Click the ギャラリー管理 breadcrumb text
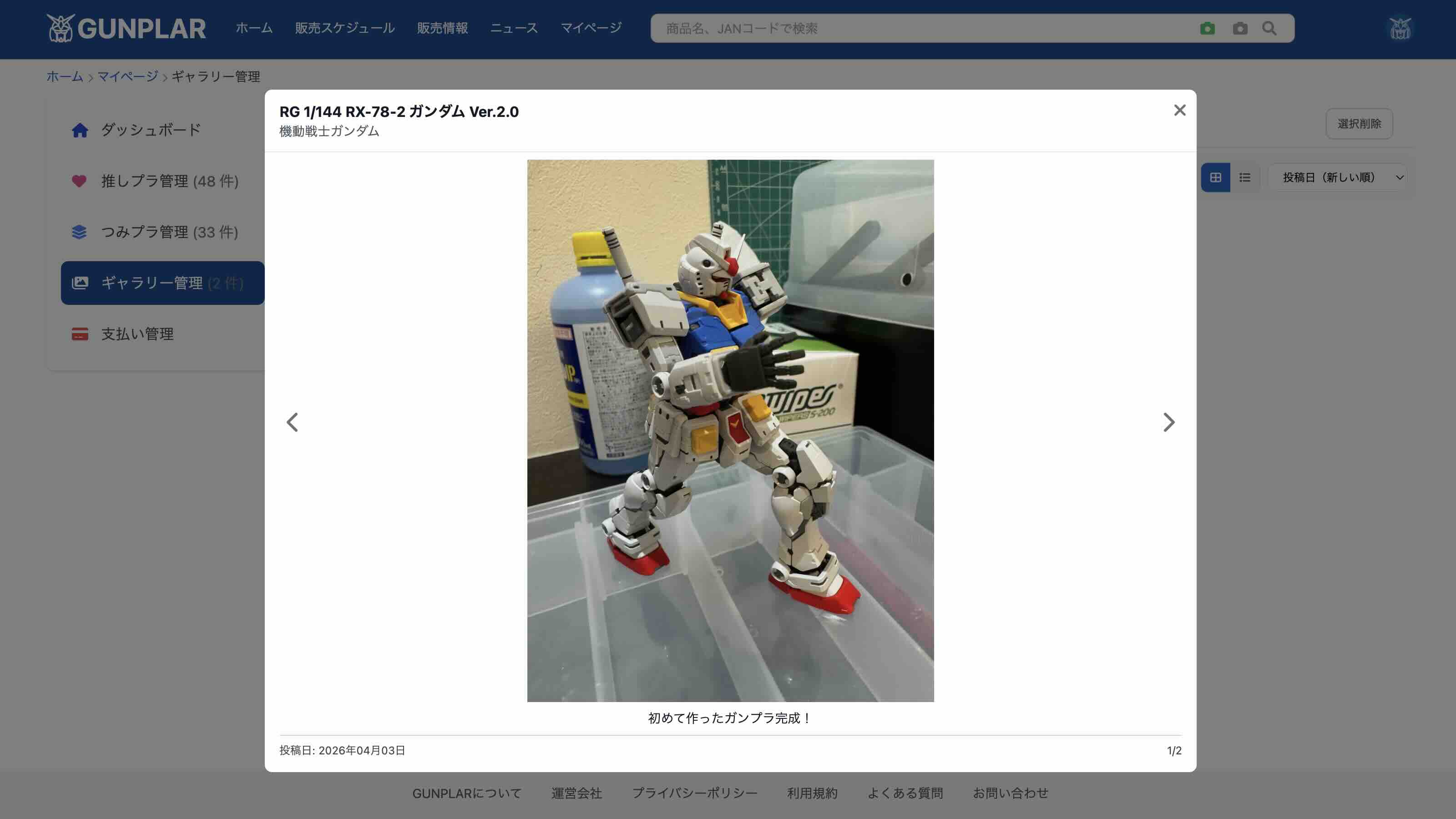 pos(216,76)
